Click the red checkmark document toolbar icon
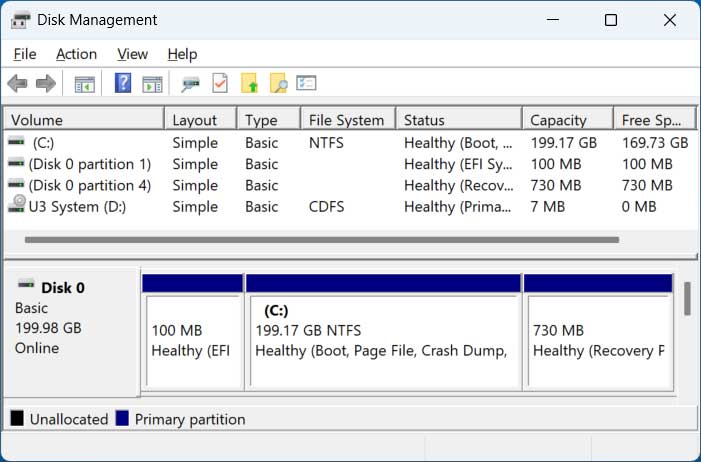Screen dimensions: 701x462 (220, 84)
